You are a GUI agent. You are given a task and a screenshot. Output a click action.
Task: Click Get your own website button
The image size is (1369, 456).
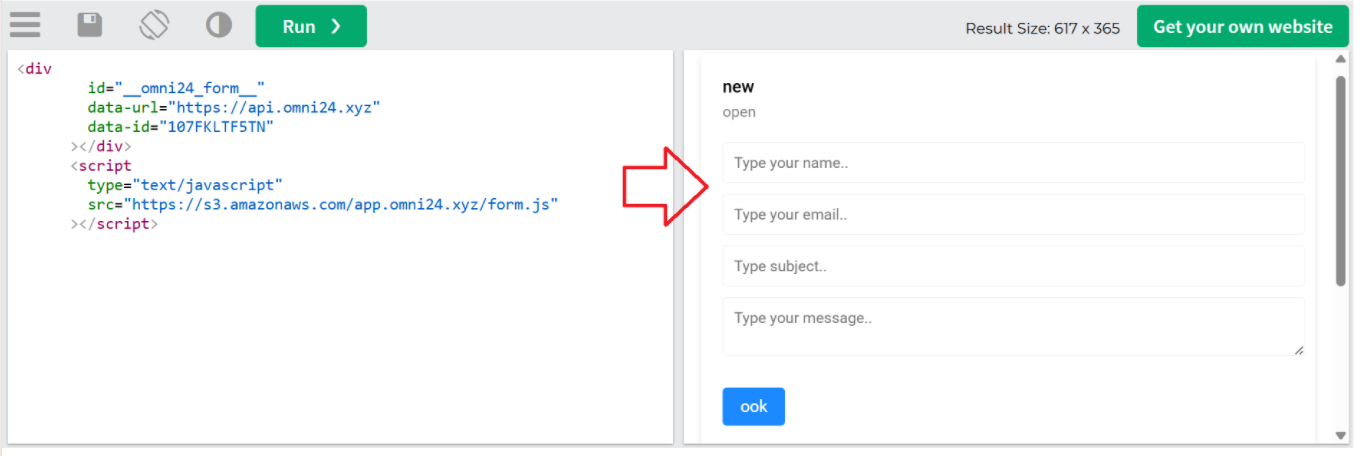1242,26
